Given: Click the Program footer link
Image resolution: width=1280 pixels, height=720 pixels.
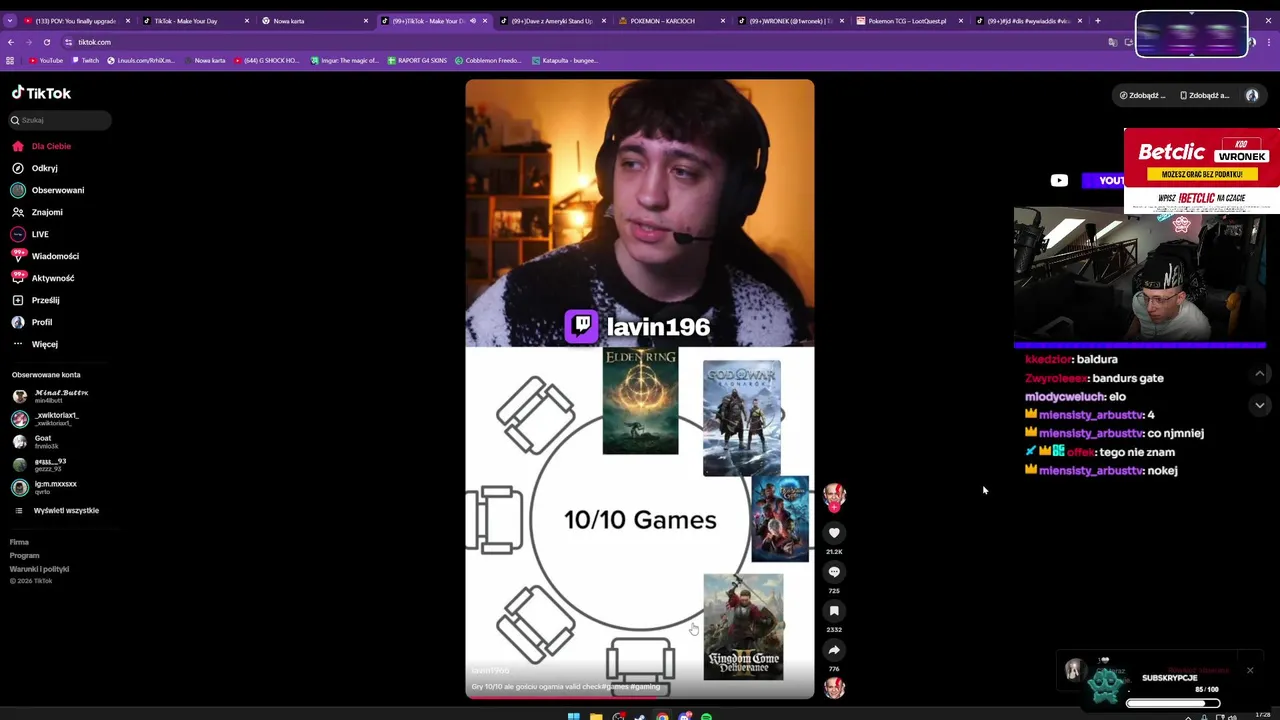Looking at the screenshot, I should (24, 555).
